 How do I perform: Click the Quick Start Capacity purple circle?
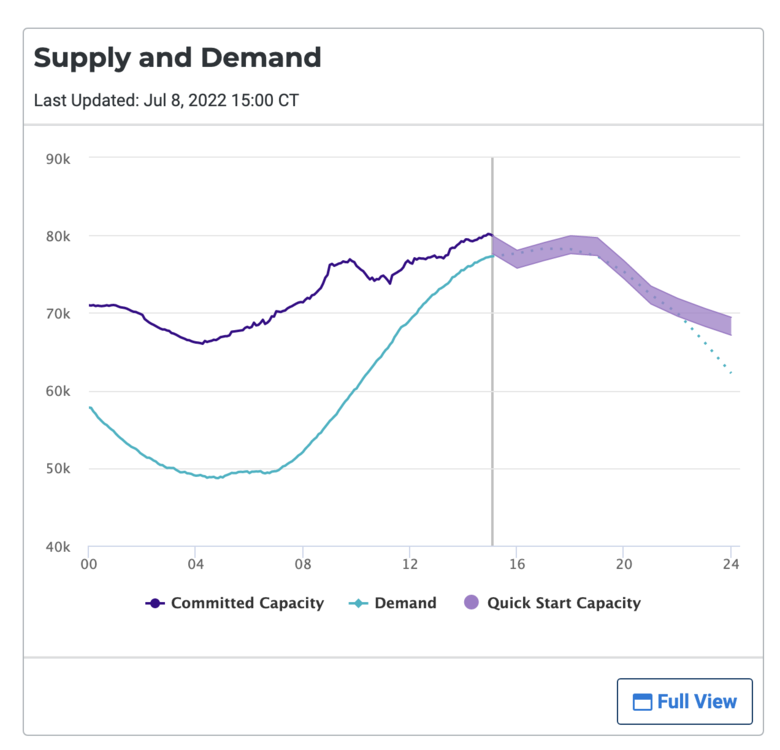click(x=471, y=603)
